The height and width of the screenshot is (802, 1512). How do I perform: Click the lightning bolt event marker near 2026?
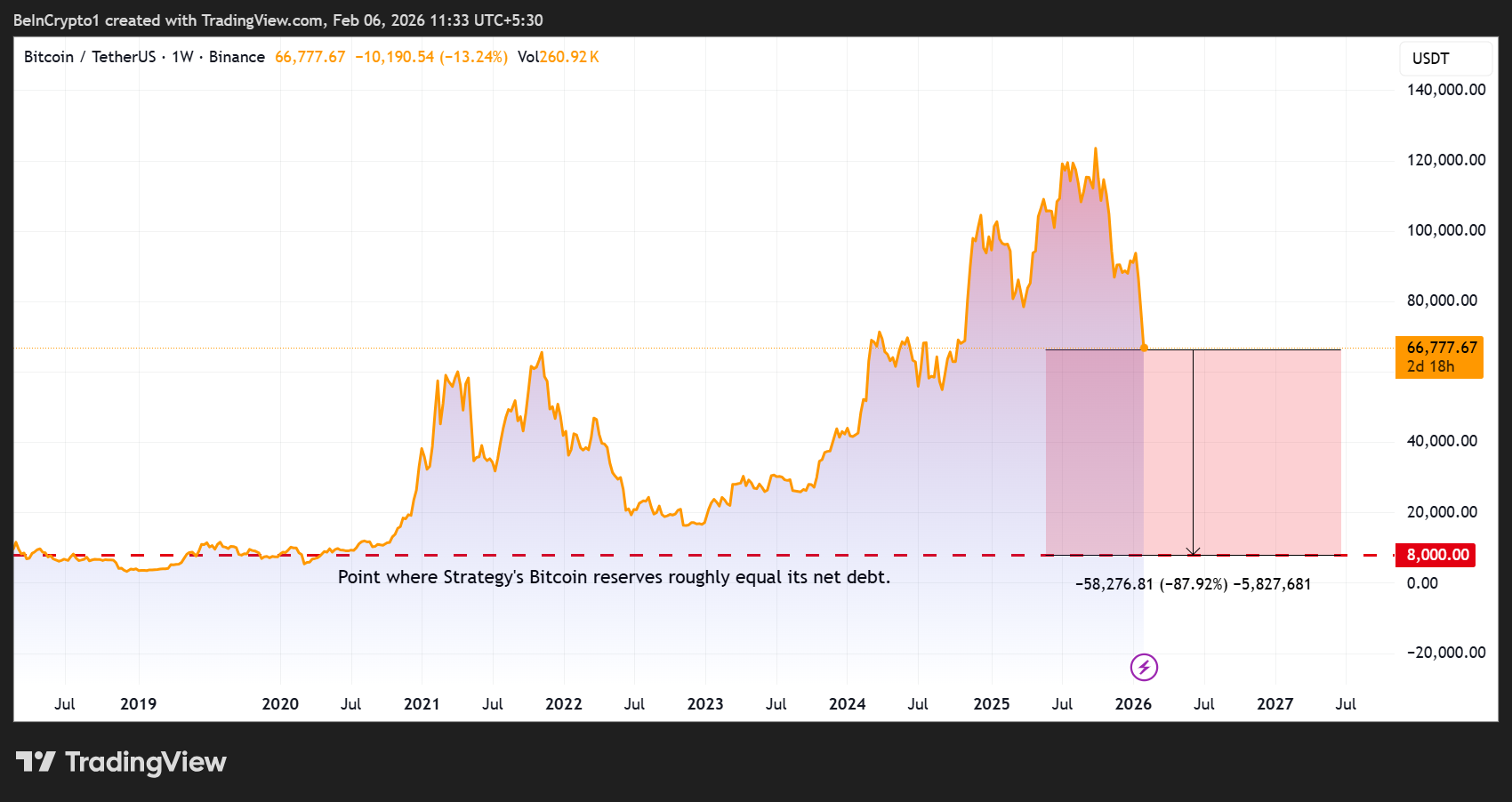pyautogui.click(x=1143, y=668)
